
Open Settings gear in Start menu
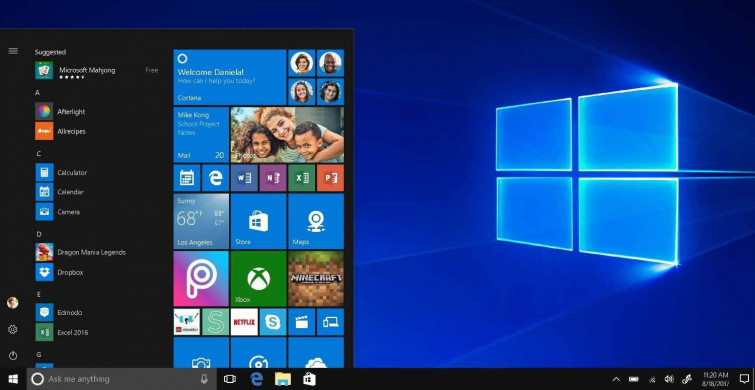(x=13, y=329)
